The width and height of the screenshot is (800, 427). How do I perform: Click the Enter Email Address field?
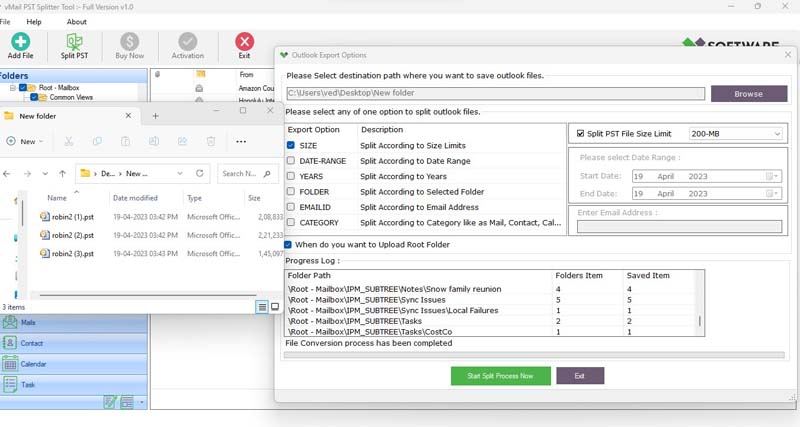[679, 227]
